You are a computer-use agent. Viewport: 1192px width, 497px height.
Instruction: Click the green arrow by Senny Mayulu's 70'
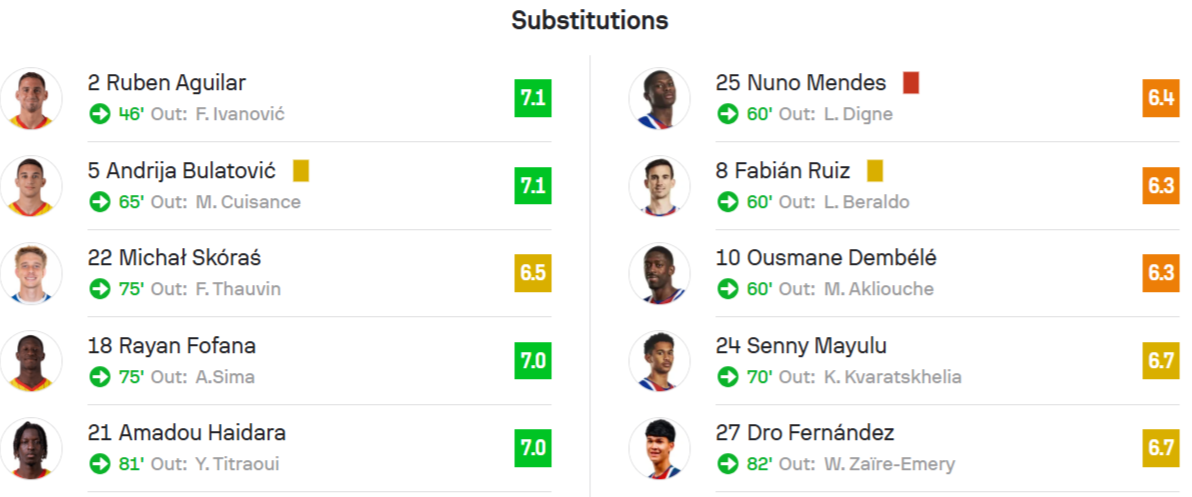pyautogui.click(x=728, y=377)
